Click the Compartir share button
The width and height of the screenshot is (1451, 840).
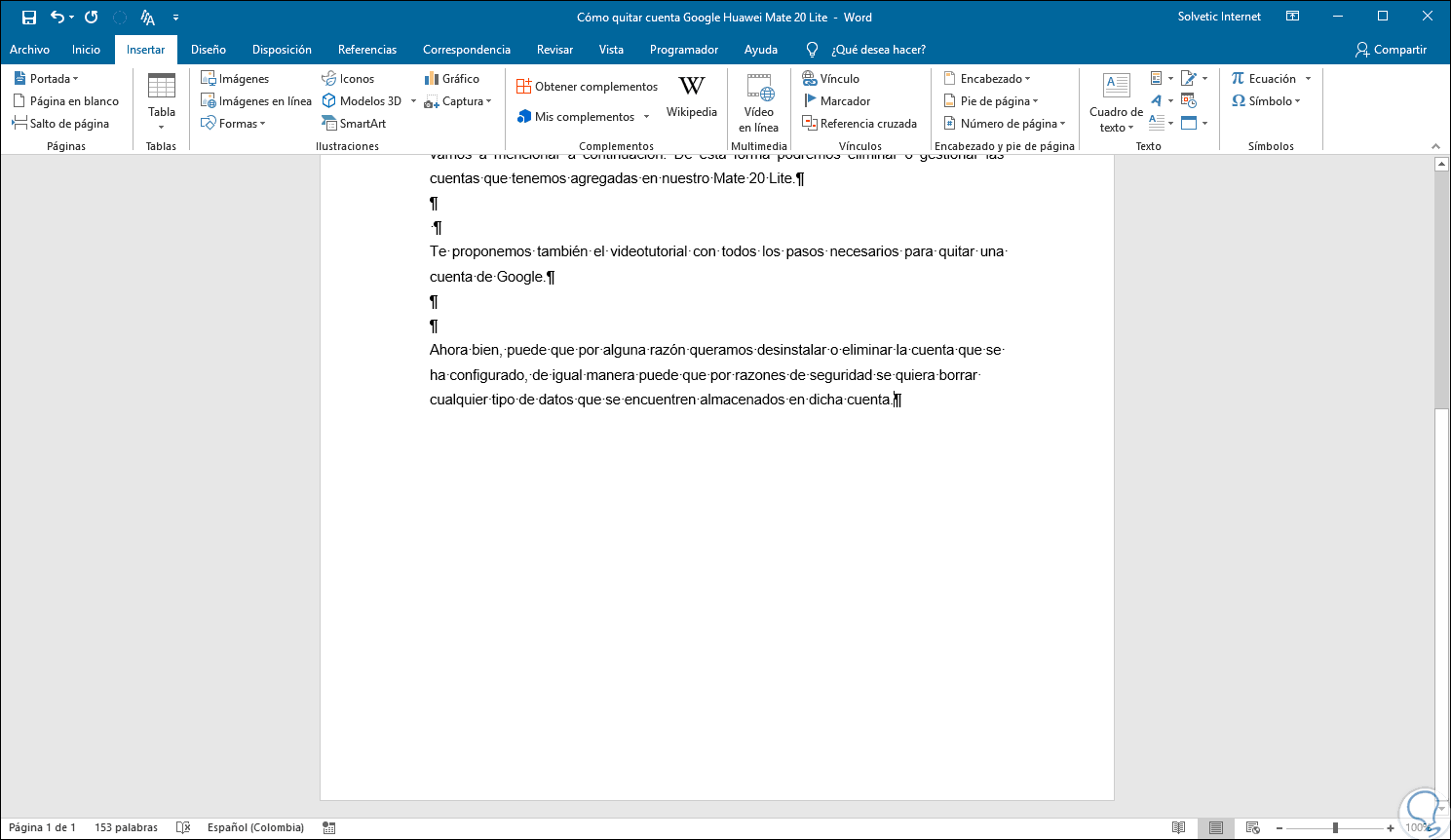(1391, 50)
